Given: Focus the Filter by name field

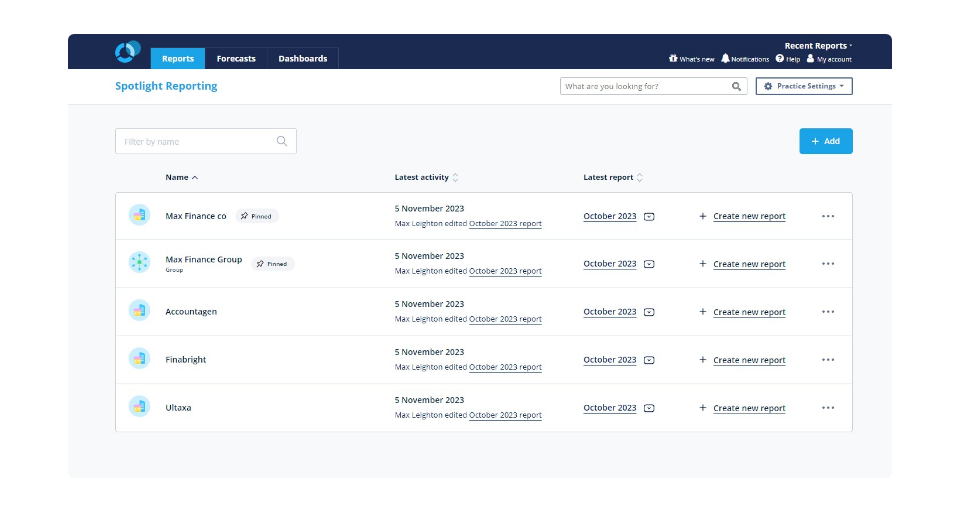Looking at the screenshot, I should click(x=197, y=142).
